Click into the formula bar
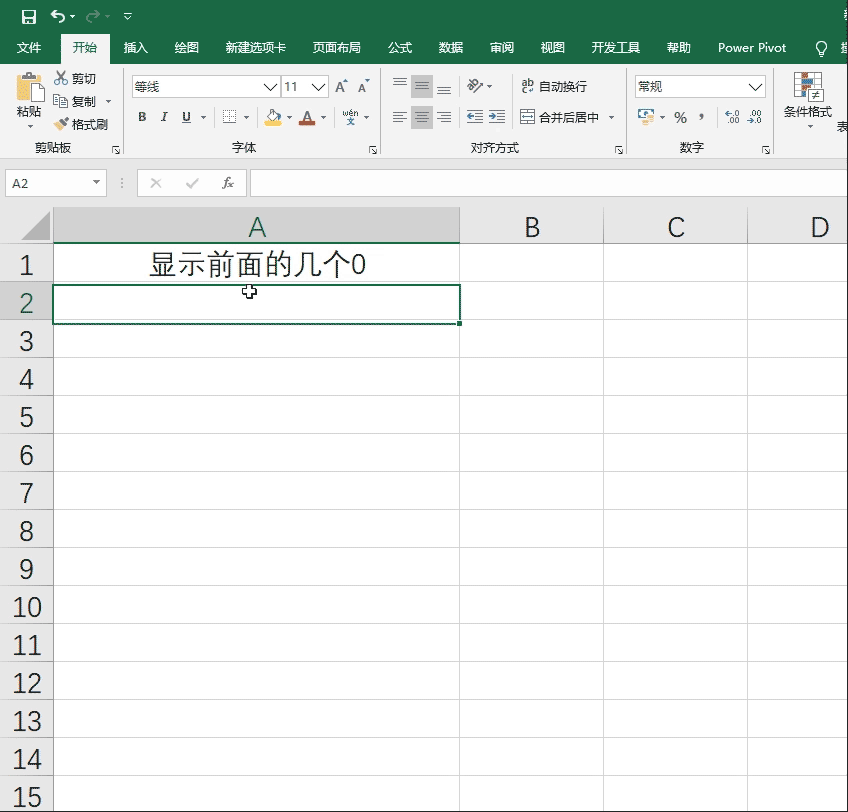This screenshot has width=848, height=812. pyautogui.click(x=548, y=183)
